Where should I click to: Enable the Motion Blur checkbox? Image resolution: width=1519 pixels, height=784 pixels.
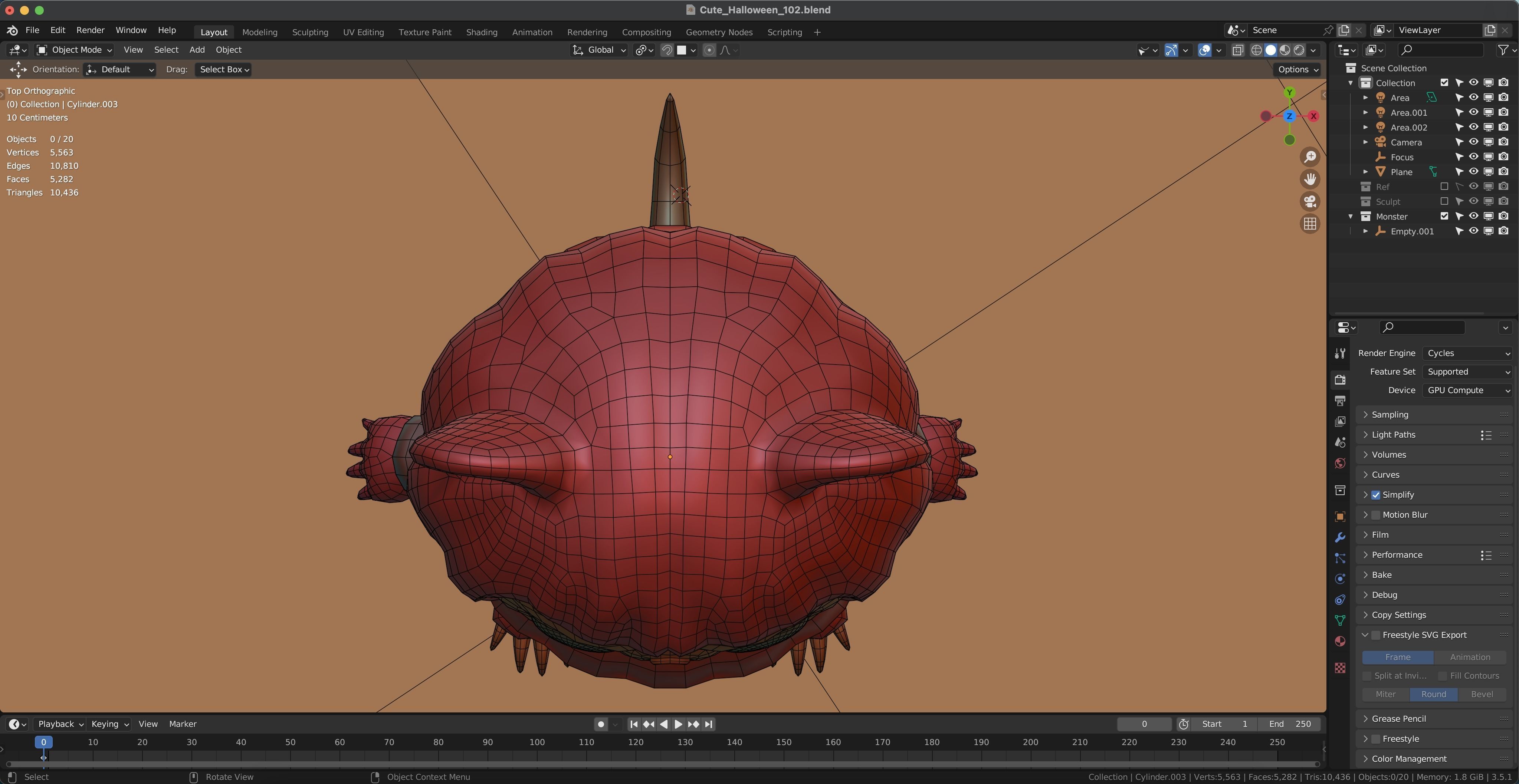(x=1376, y=515)
